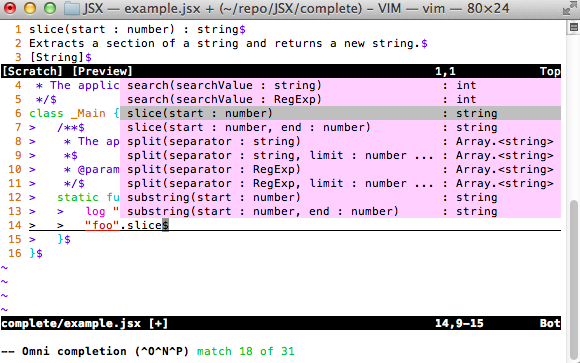The image size is (580, 363).
Task: Place cursor on class _Main line
Action: click(x=74, y=114)
